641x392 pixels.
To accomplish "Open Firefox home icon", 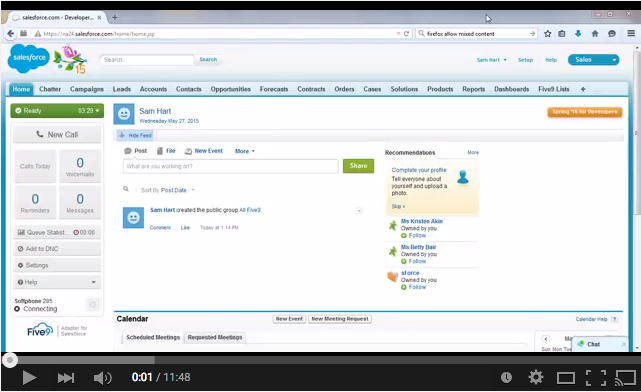I will [595, 34].
